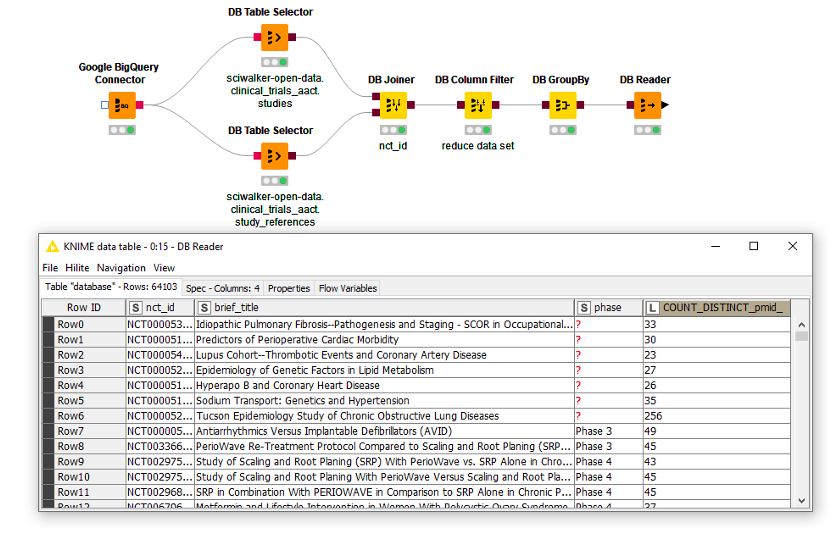The width and height of the screenshot is (833, 538).
Task: Select the DB Column Filter node icon
Action: point(478,105)
